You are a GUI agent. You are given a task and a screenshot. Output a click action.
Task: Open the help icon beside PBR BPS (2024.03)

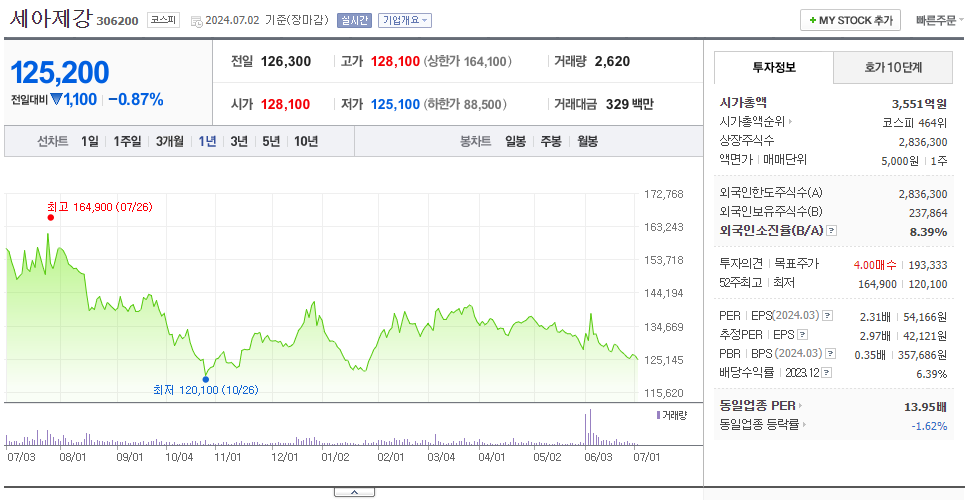coord(830,354)
